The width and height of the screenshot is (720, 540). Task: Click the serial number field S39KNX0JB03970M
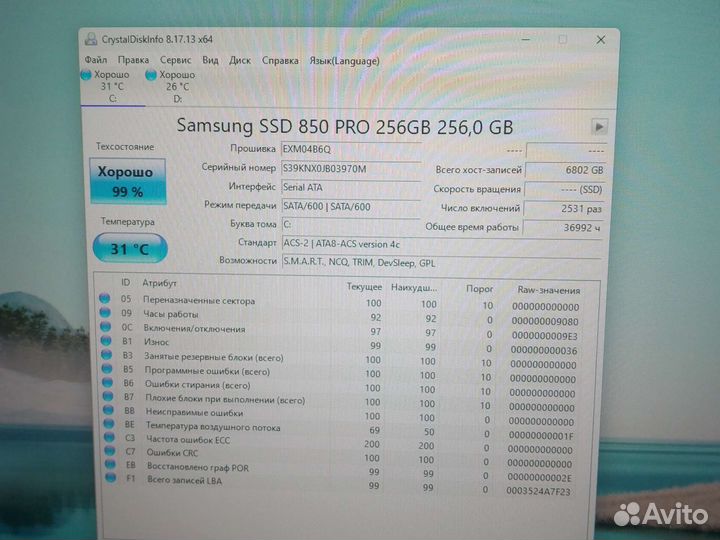coord(351,169)
